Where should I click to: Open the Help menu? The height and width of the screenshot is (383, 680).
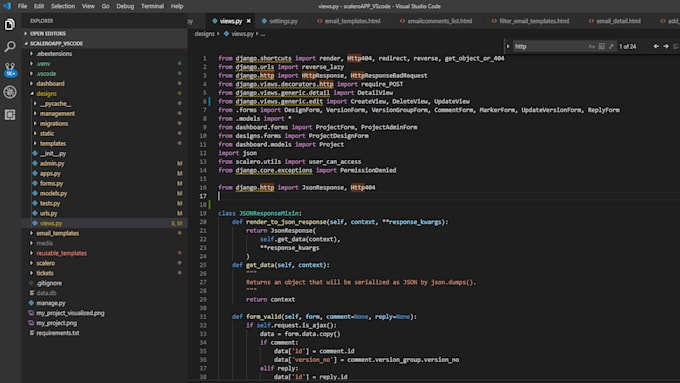[x=177, y=6]
